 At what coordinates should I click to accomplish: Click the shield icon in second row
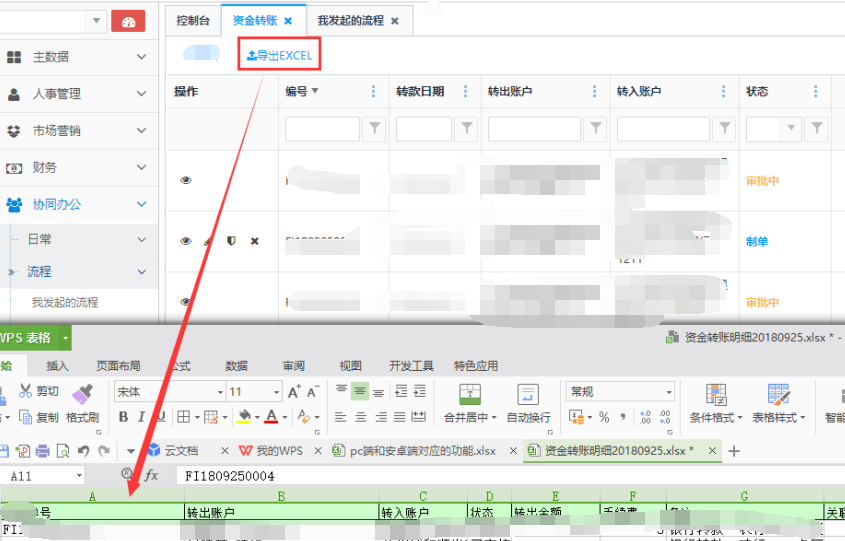coord(231,241)
